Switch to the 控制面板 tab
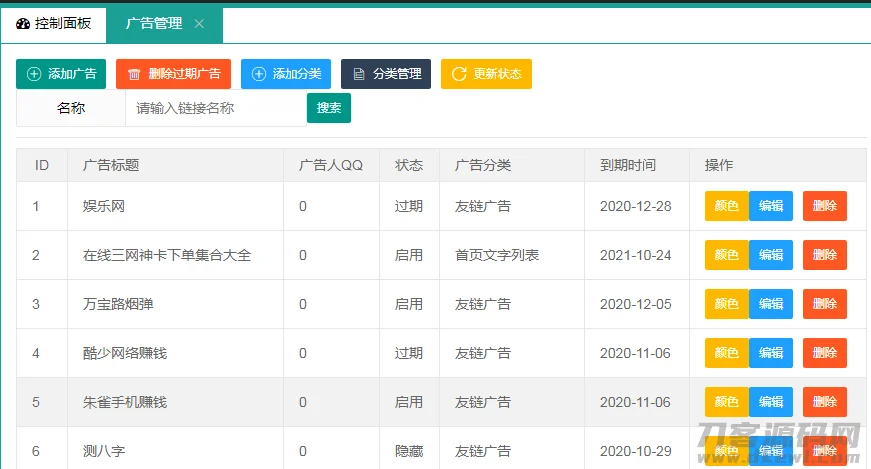Viewport: 871px width, 469px height. point(53,24)
